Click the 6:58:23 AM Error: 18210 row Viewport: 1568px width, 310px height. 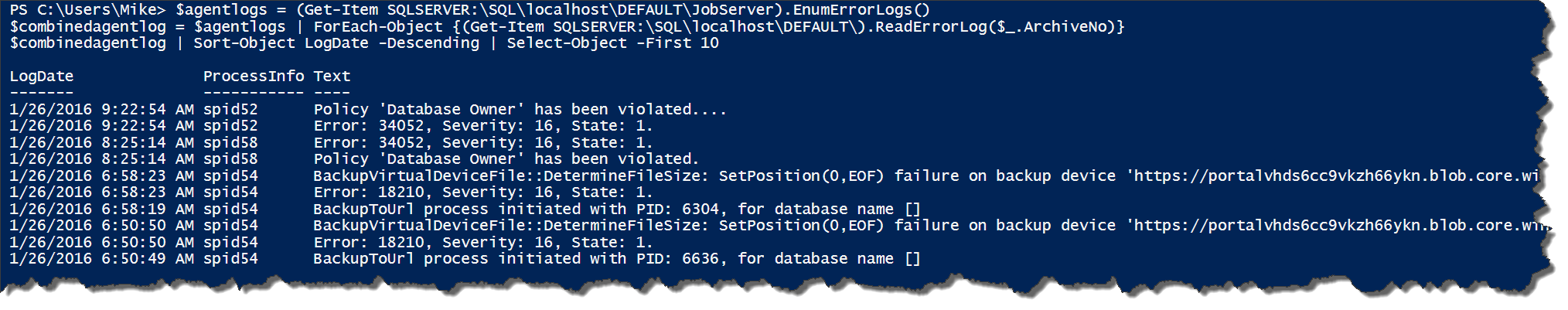(331, 192)
